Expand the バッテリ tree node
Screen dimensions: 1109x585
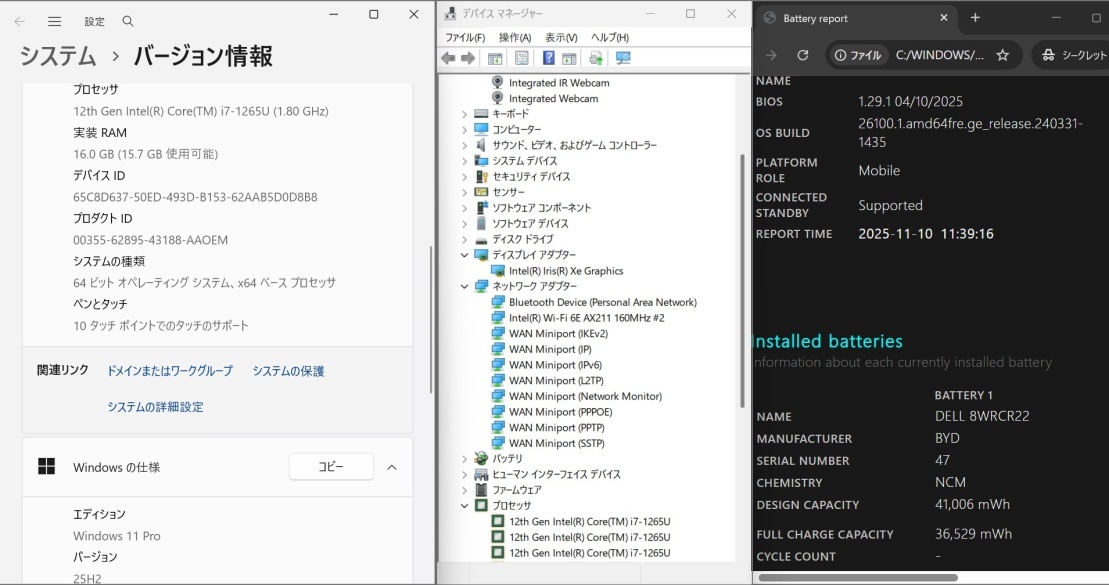tap(463, 458)
